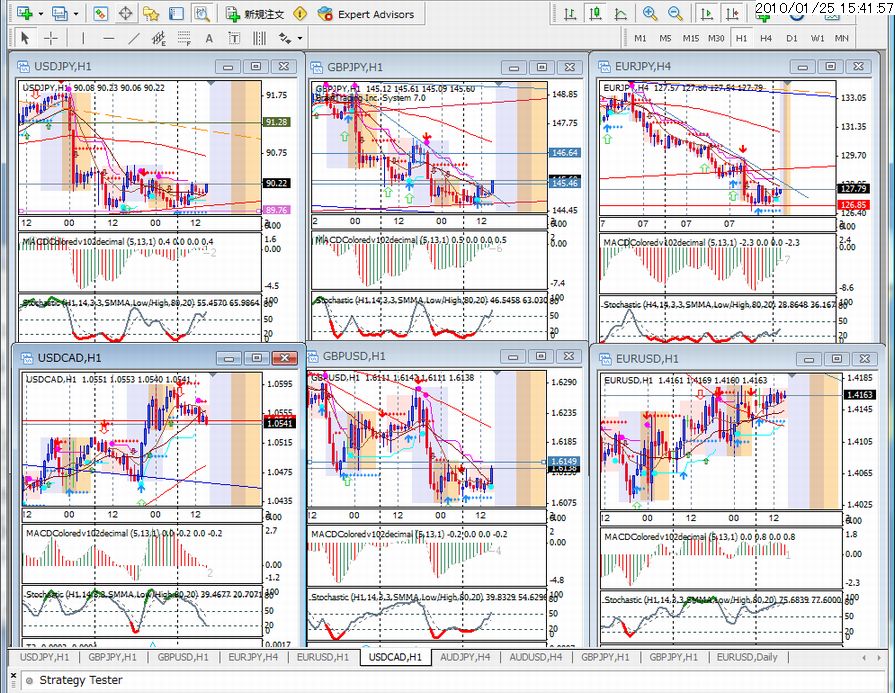Click the Expert Advisors button
The image size is (895, 693).
(366, 14)
